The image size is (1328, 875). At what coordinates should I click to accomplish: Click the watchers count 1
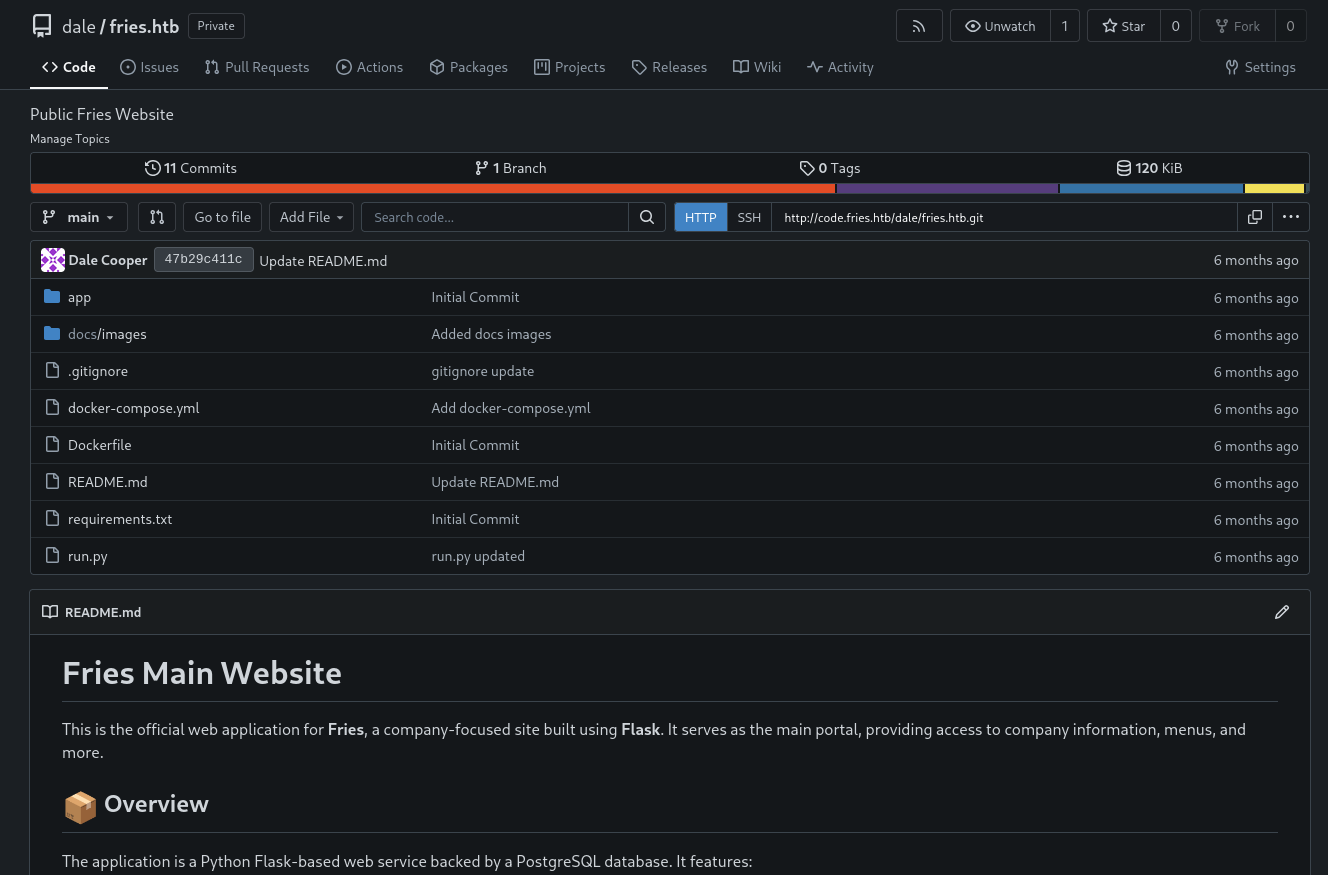[1065, 26]
